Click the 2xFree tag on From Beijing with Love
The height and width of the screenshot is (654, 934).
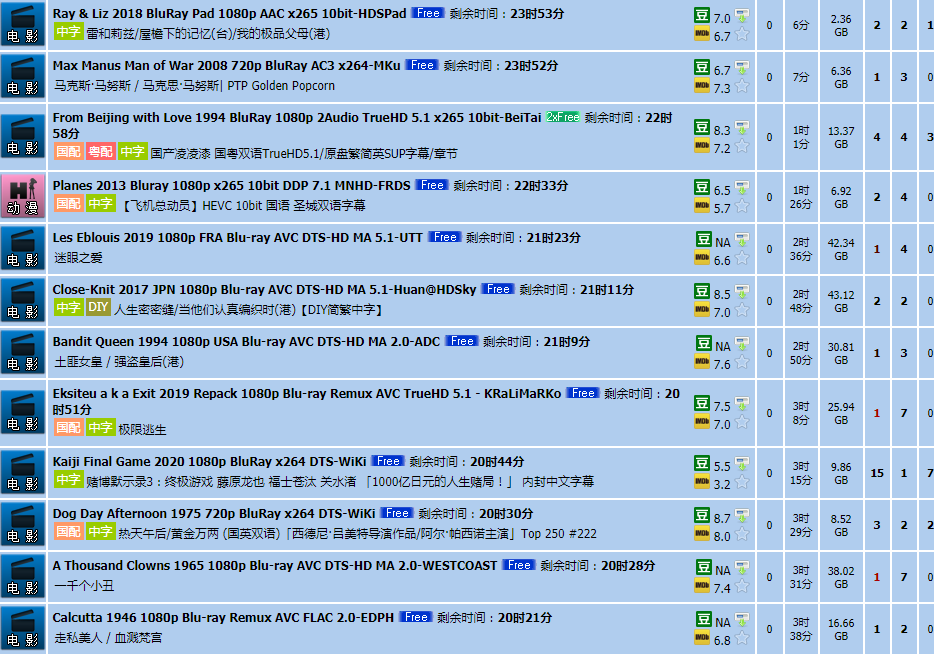562,117
